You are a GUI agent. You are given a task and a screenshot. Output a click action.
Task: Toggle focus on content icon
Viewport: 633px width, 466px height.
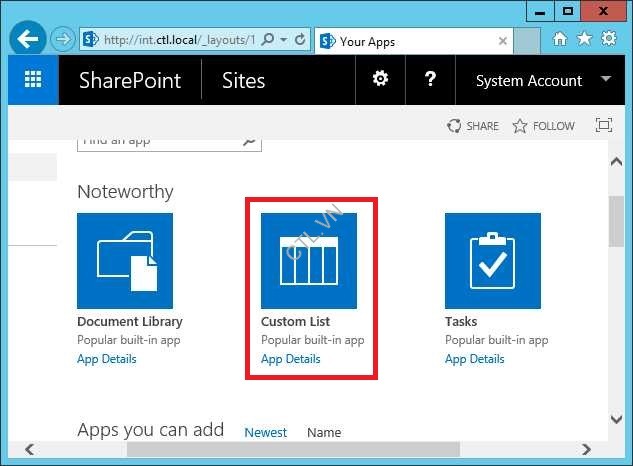603,126
